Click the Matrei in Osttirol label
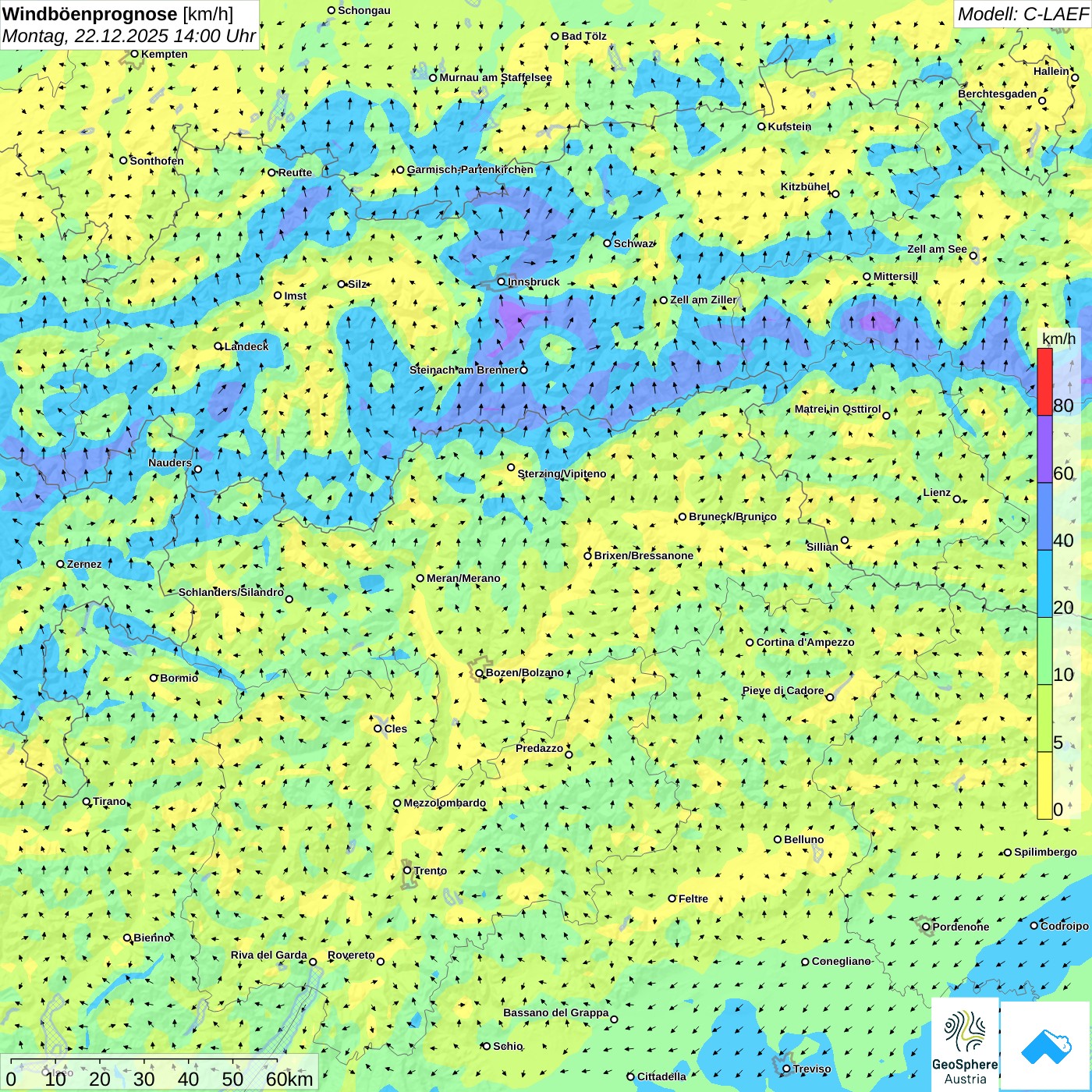 coord(838,409)
